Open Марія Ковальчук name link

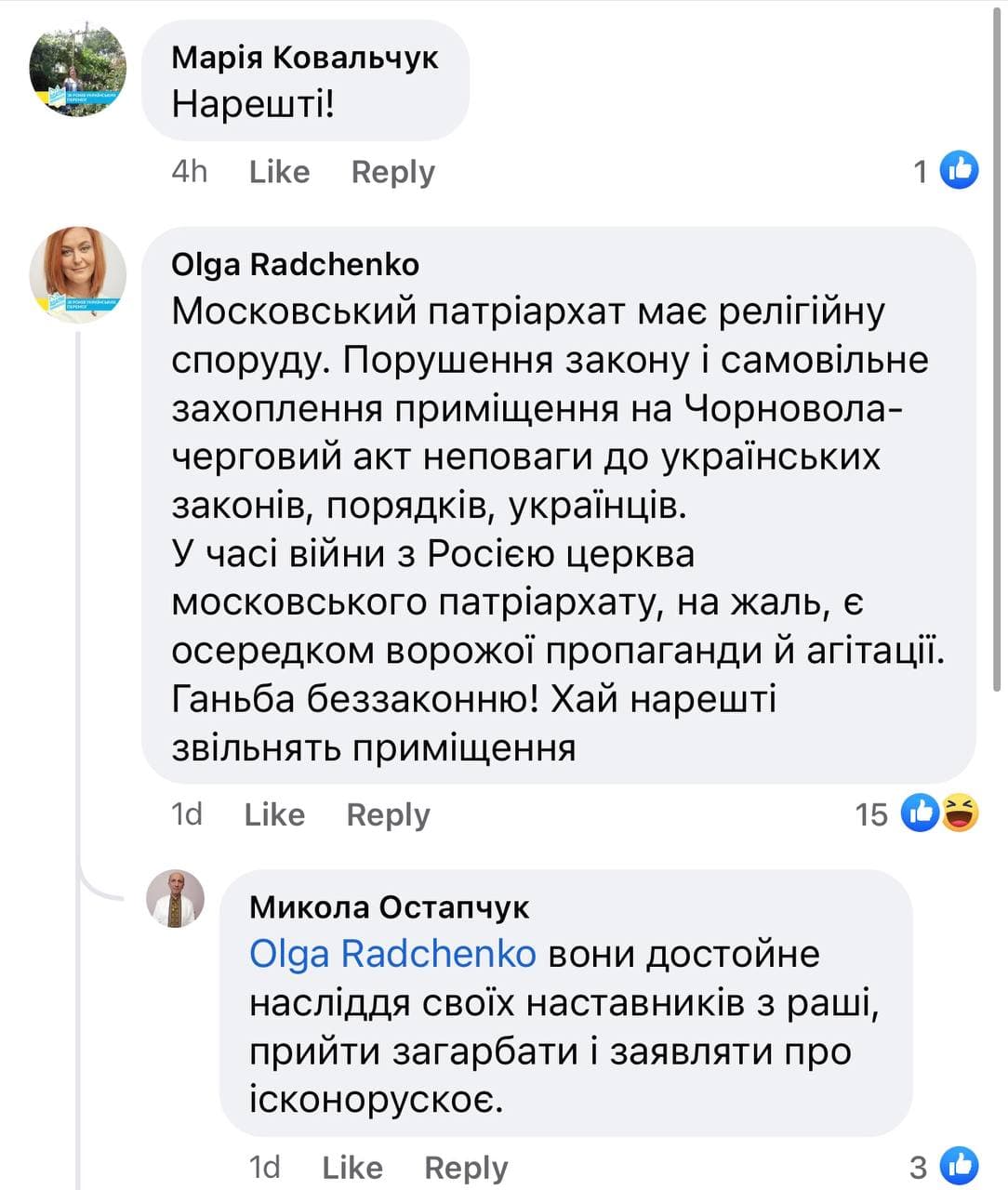304,58
